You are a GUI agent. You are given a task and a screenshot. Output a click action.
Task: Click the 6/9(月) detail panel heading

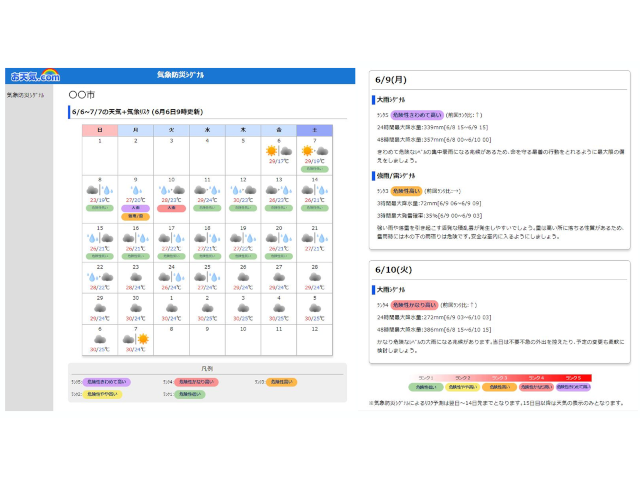coord(390,79)
